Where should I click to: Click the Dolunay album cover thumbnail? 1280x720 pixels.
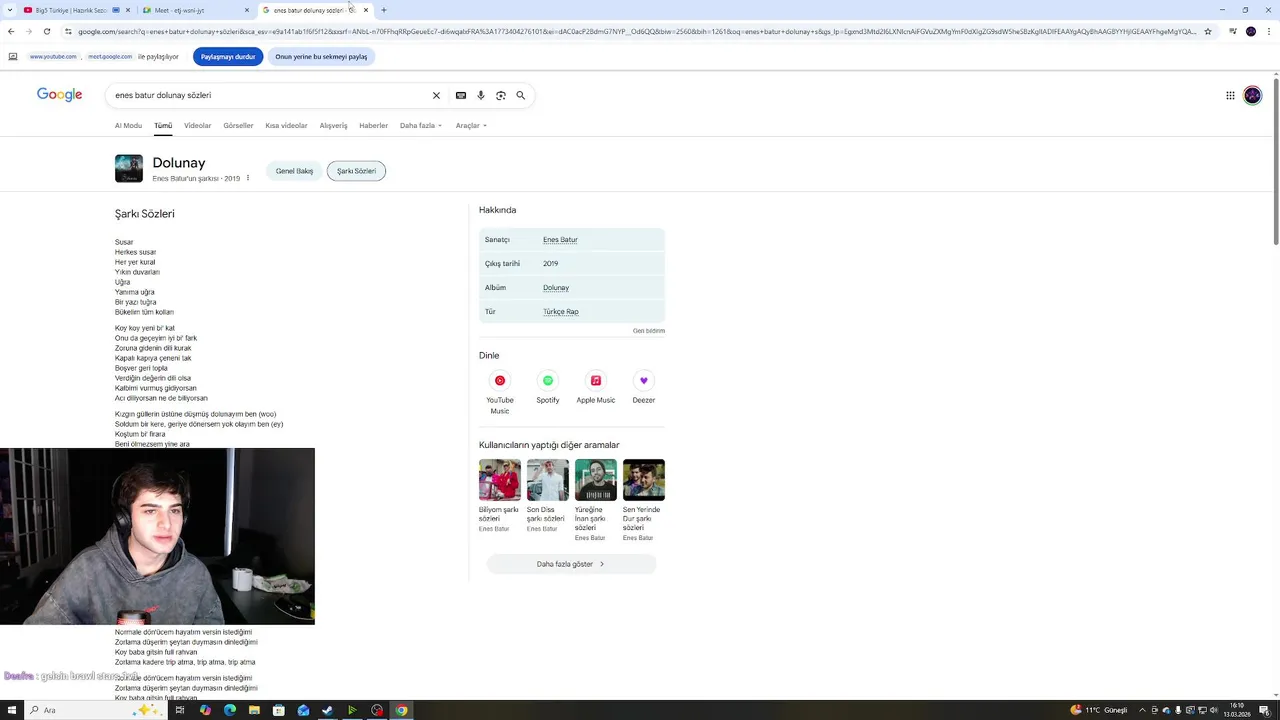tap(129, 168)
